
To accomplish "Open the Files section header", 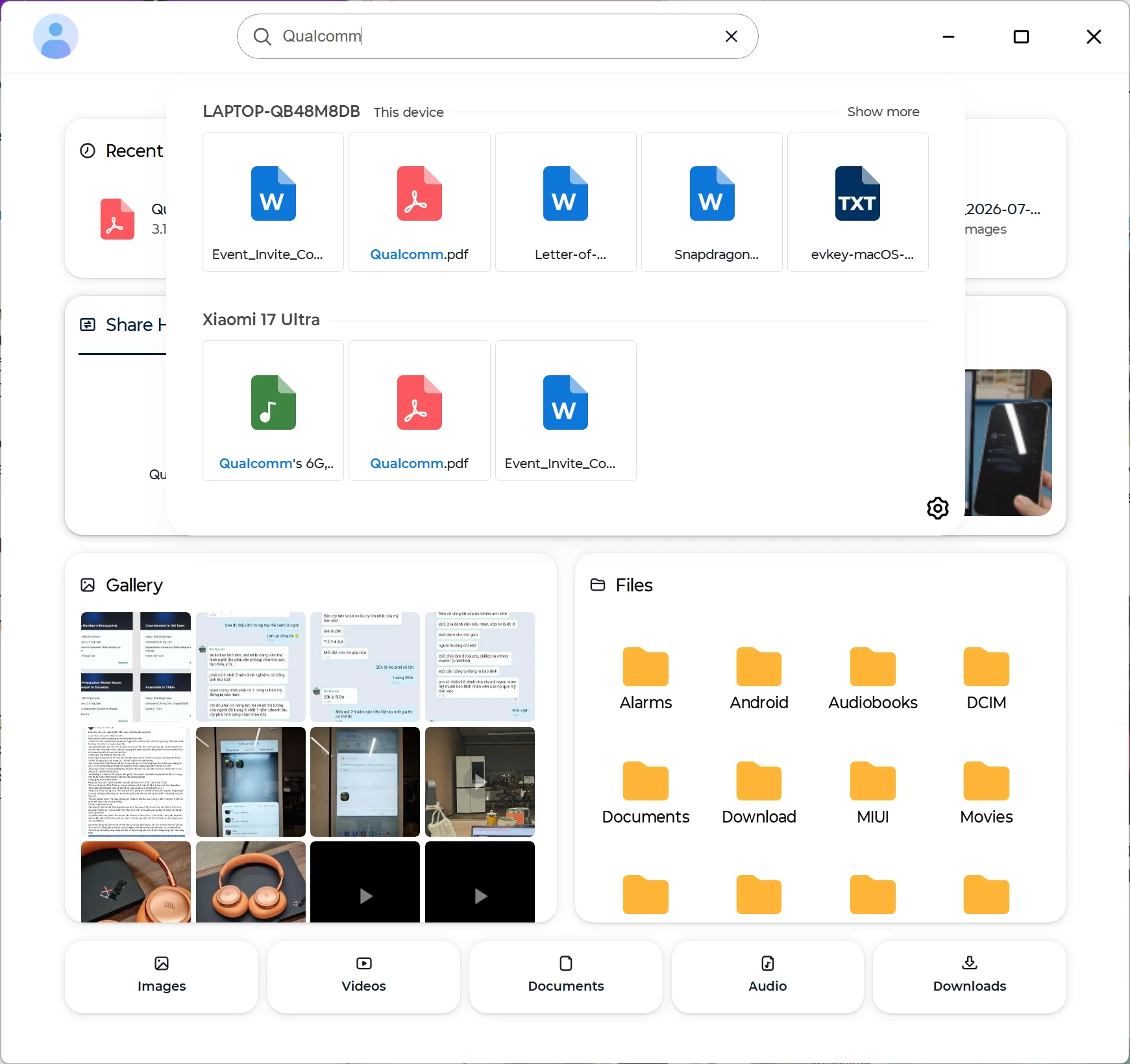I will (x=621, y=585).
